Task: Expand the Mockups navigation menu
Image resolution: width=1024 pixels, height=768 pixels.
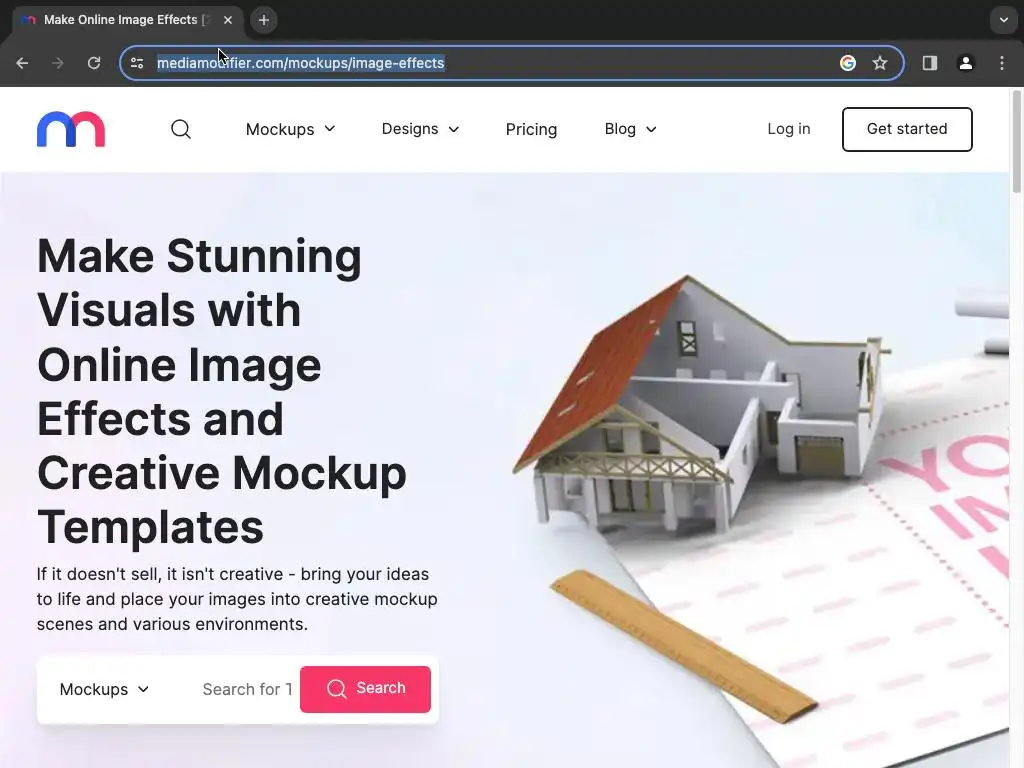Action: (291, 129)
